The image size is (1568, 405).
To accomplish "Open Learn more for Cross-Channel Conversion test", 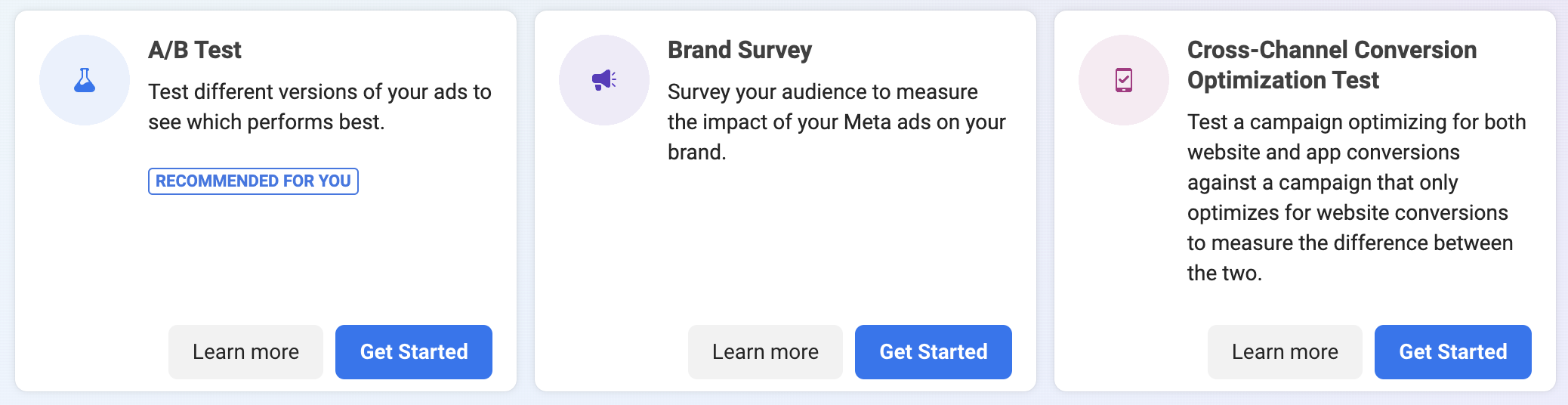I will (x=1285, y=352).
